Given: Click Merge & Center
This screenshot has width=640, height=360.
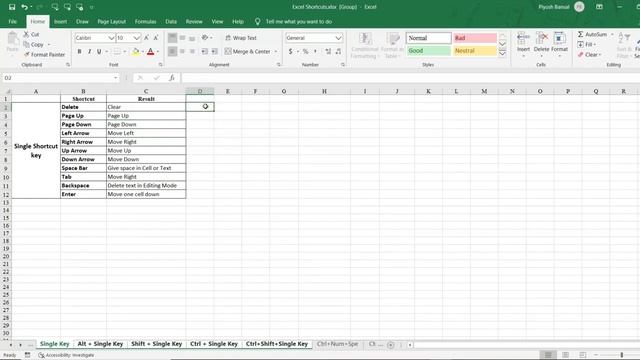Looking at the screenshot, I should pos(247,51).
